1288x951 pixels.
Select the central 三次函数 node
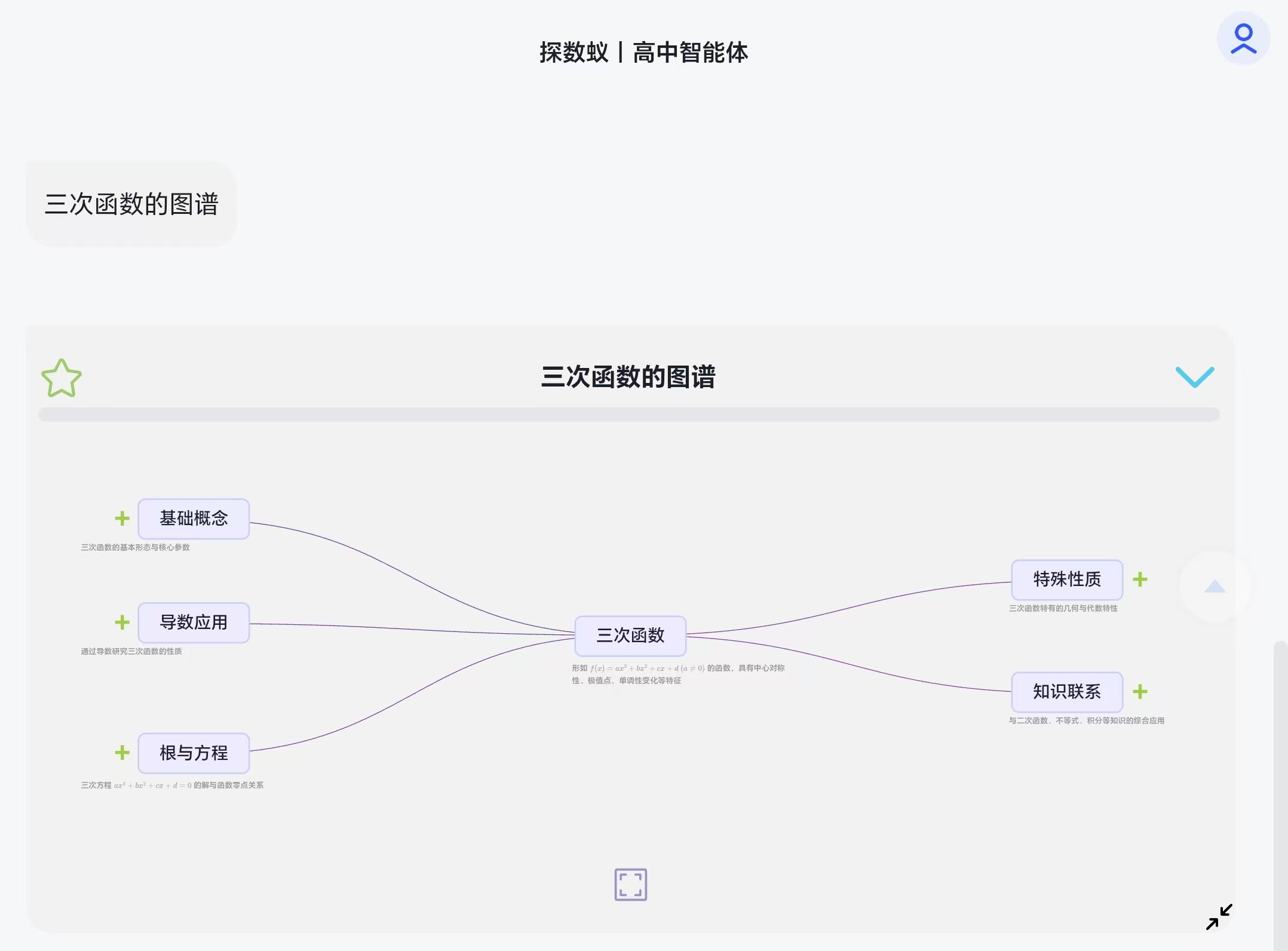click(x=630, y=636)
